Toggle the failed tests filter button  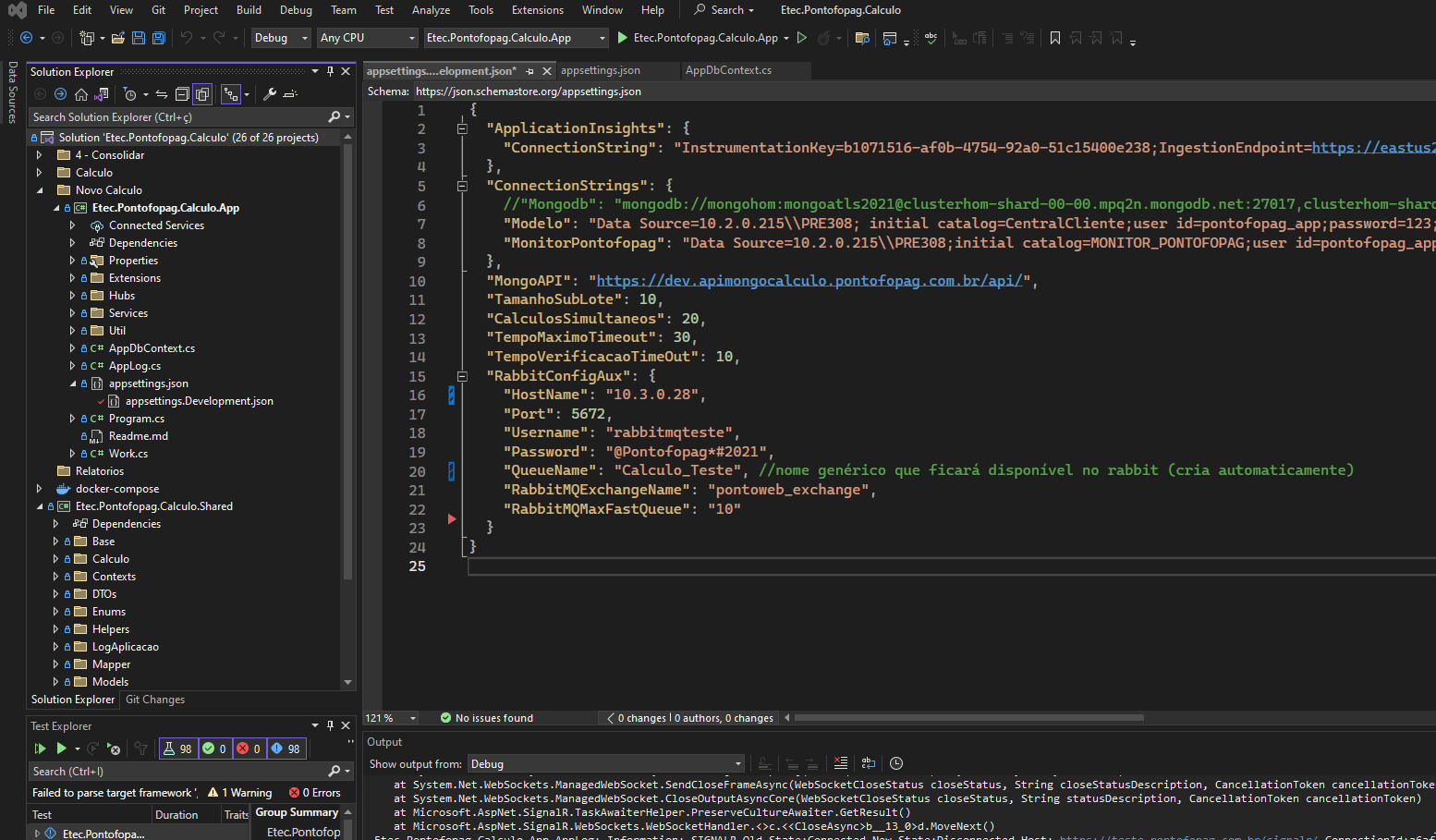point(249,749)
